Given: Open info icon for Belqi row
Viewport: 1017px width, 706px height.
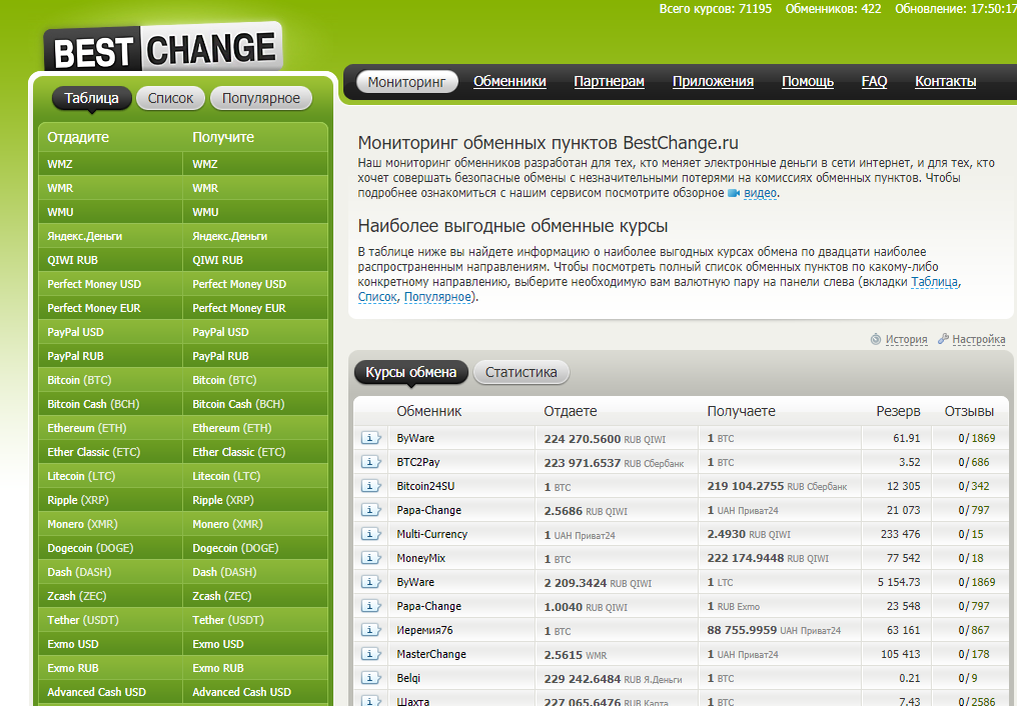Looking at the screenshot, I should 370,678.
